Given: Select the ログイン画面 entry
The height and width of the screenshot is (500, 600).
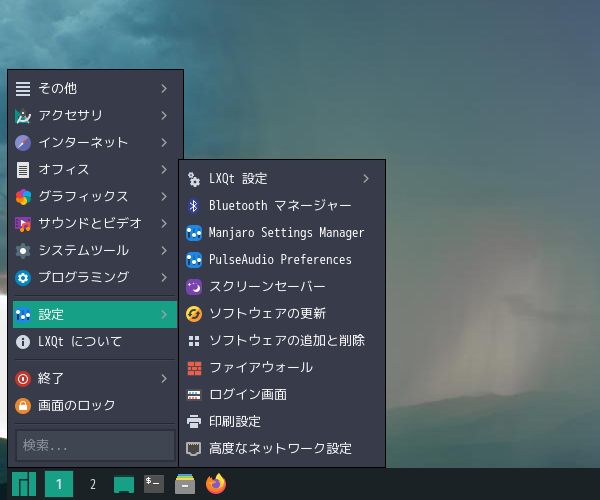Looking at the screenshot, I should (282, 395).
